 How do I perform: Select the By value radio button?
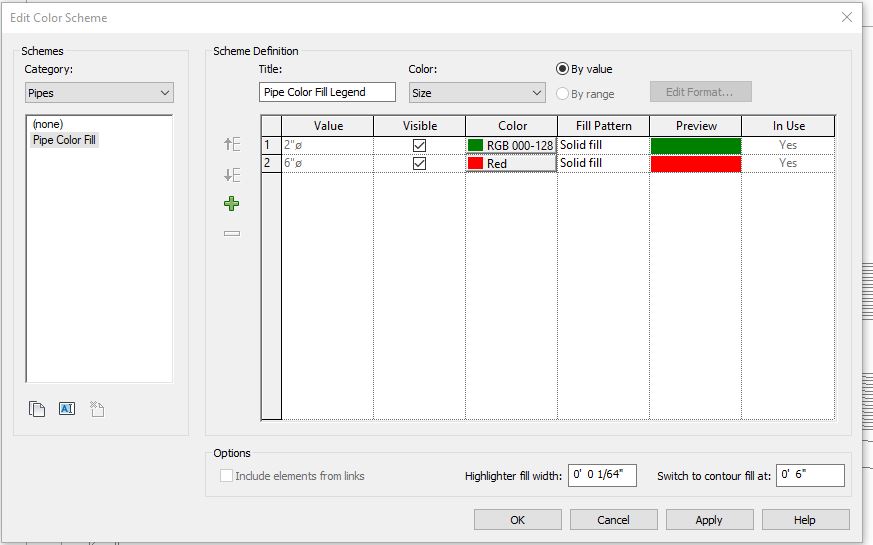pyautogui.click(x=562, y=69)
